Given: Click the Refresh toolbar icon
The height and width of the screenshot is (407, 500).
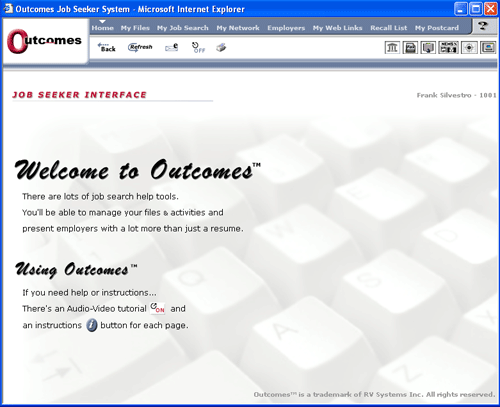Looking at the screenshot, I should pos(140,47).
